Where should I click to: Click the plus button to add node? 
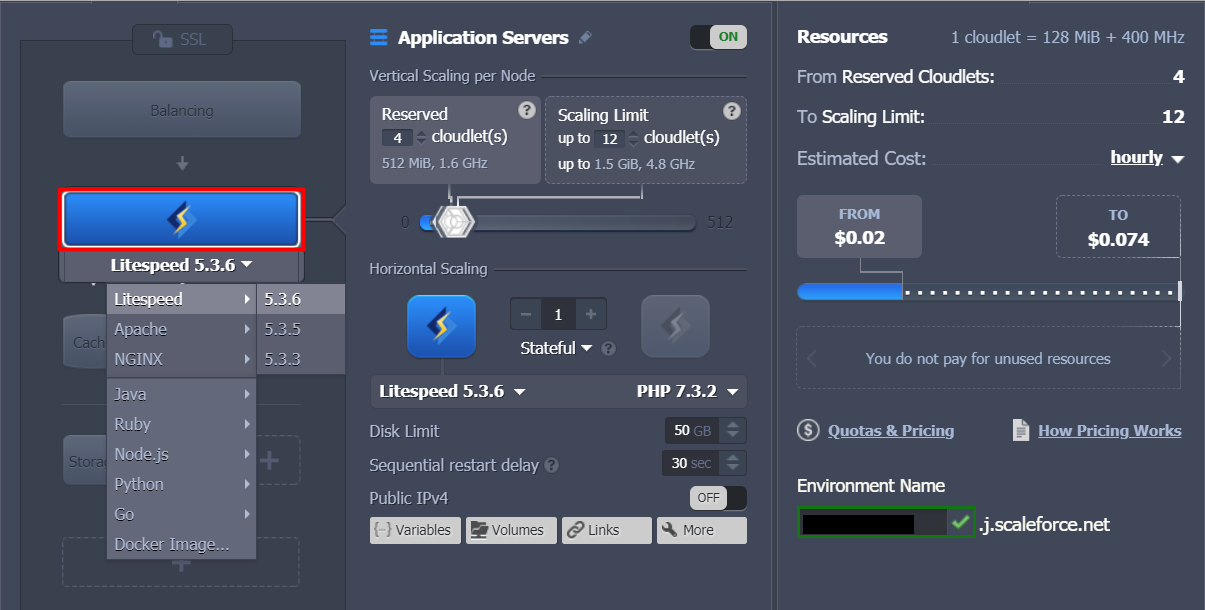tap(590, 315)
